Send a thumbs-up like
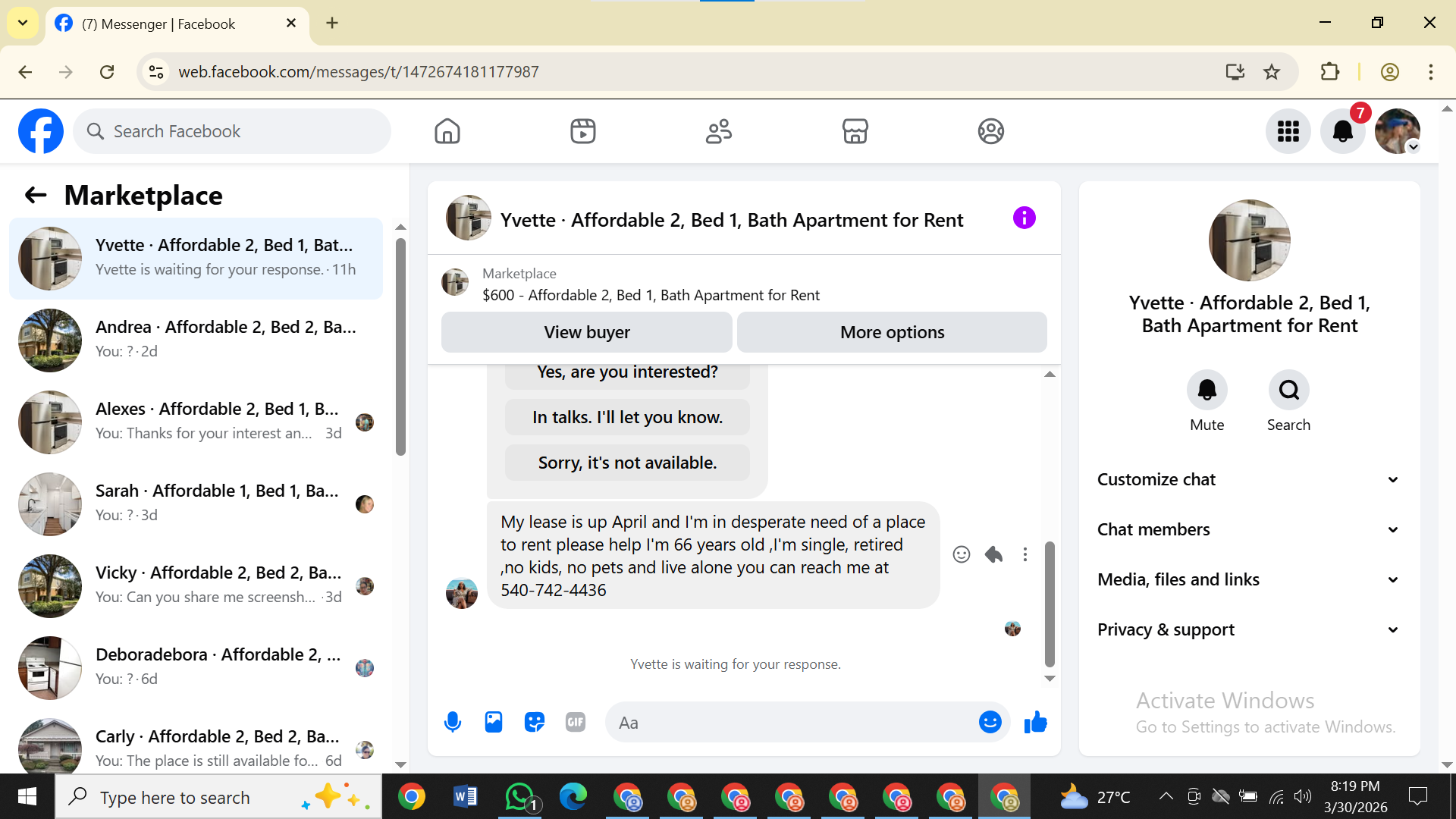This screenshot has height=819, width=1456. tap(1035, 722)
